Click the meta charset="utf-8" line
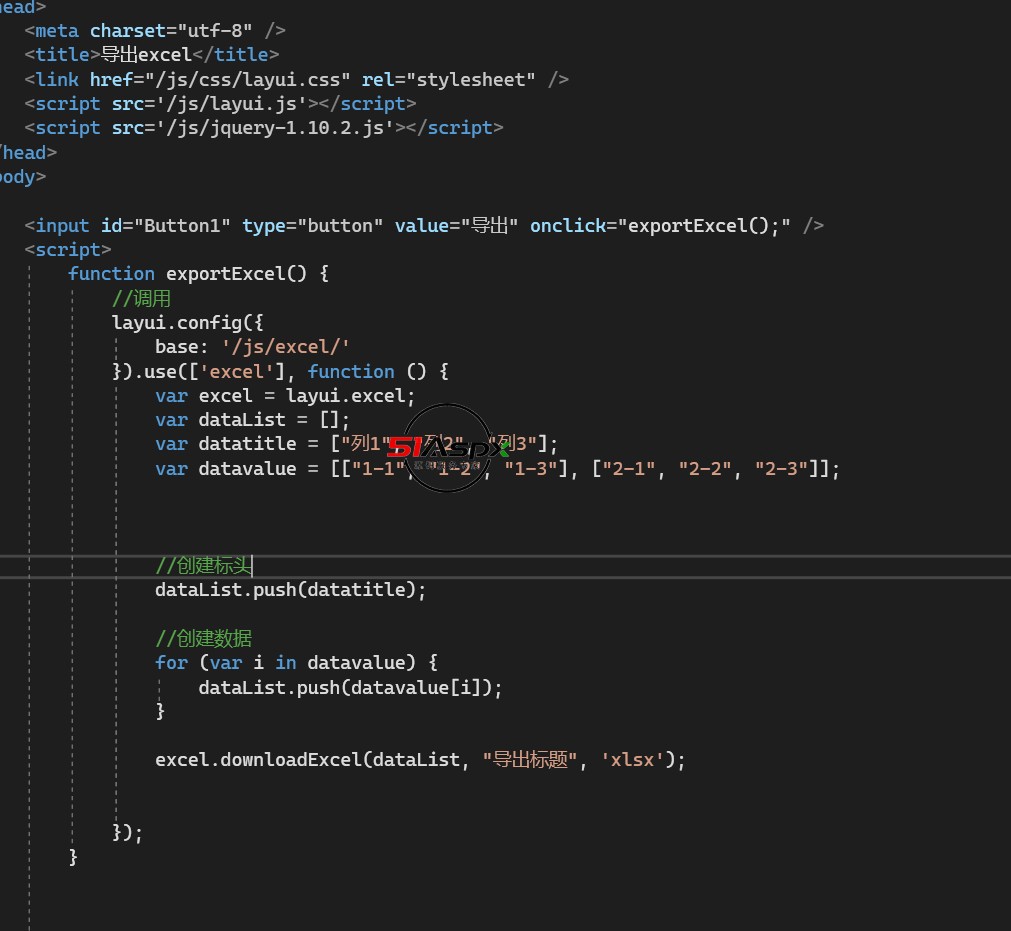This screenshot has width=1011, height=931. 155,30
